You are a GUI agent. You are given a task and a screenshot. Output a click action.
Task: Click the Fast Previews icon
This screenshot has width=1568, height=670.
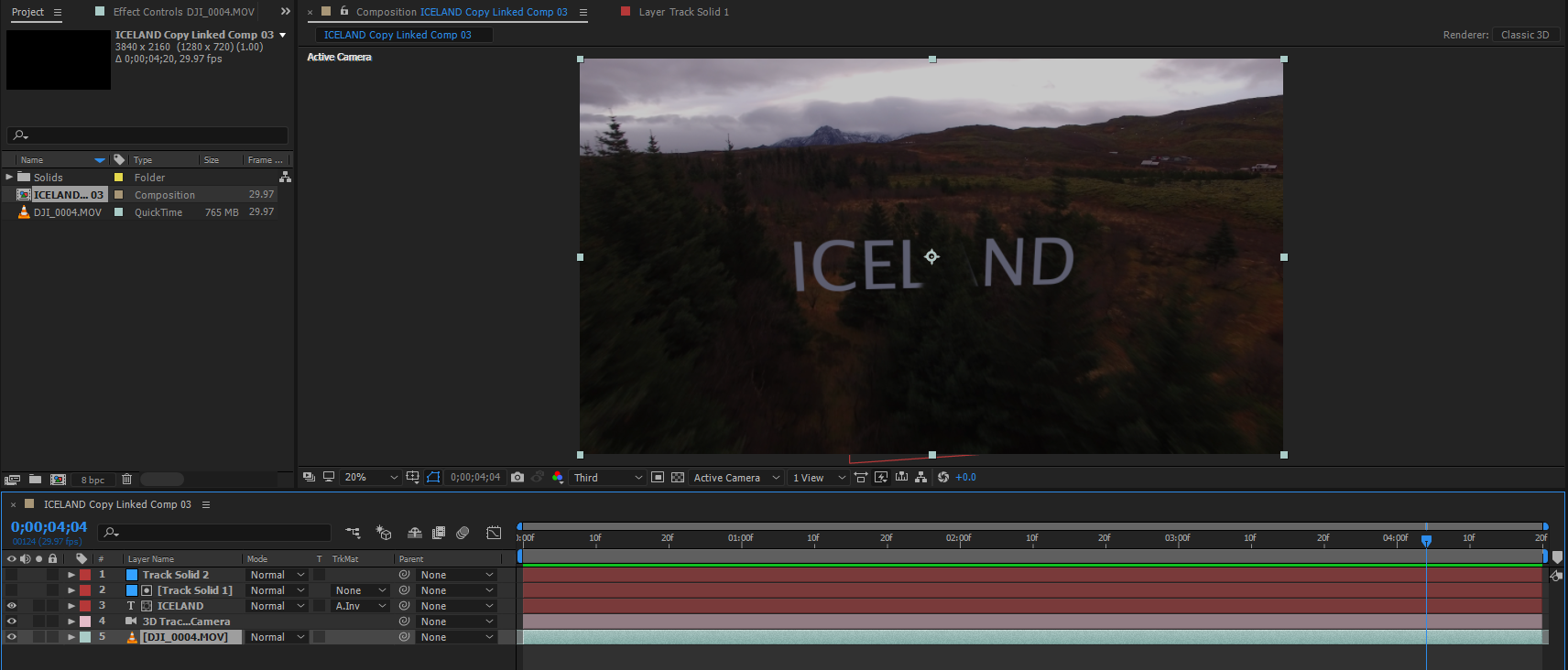[x=881, y=477]
